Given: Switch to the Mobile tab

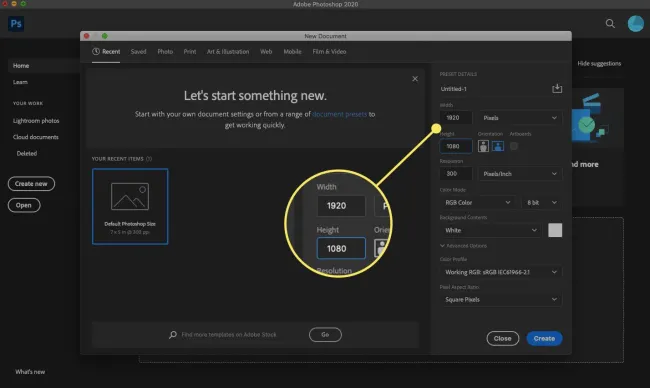Looking at the screenshot, I should click(292, 52).
